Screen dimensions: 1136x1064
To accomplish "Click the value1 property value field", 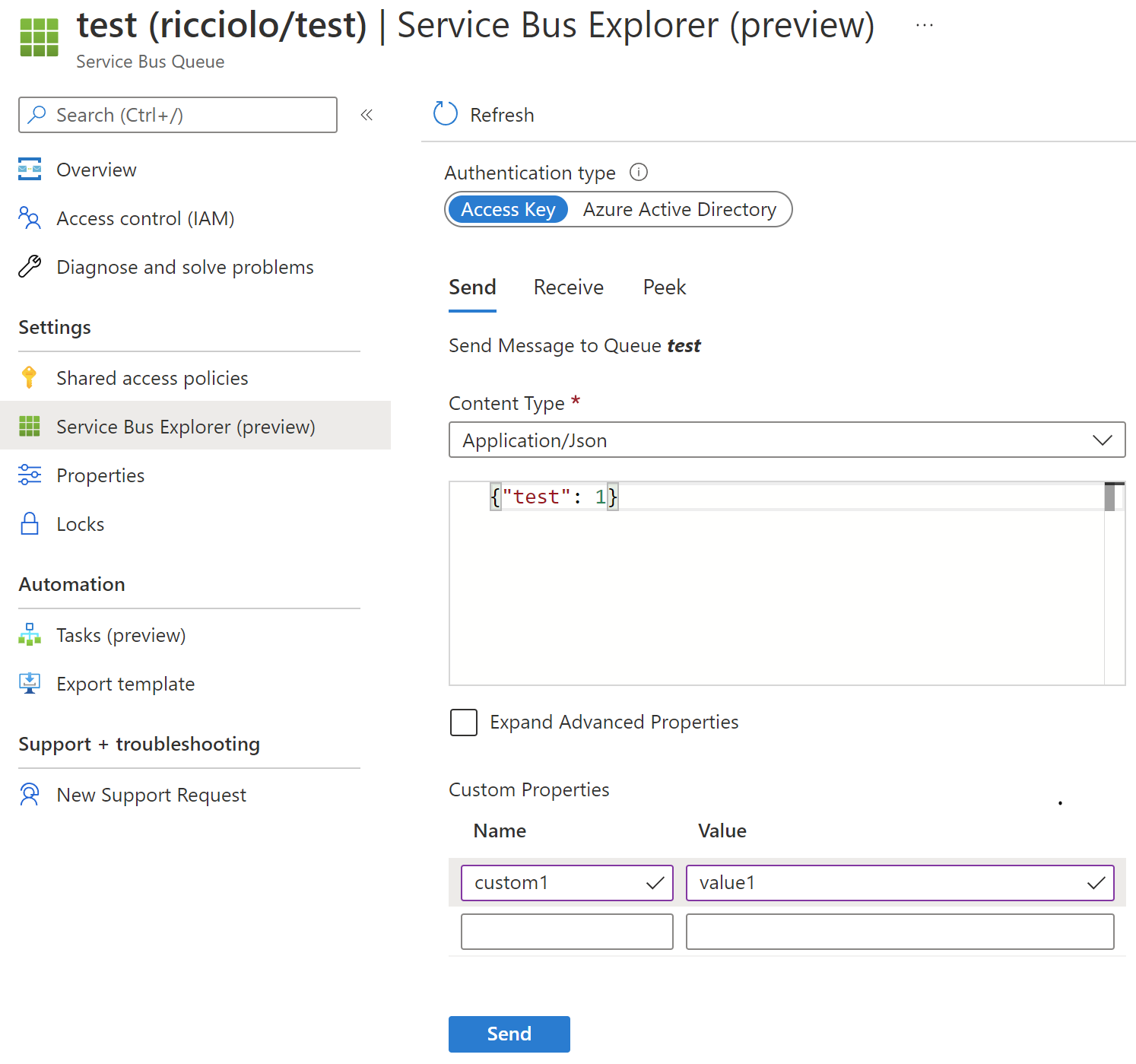I will pyautogui.click(x=900, y=883).
